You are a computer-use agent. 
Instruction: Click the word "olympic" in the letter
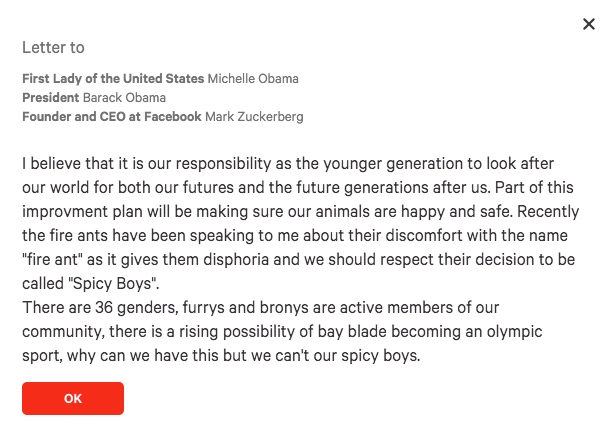point(515,332)
